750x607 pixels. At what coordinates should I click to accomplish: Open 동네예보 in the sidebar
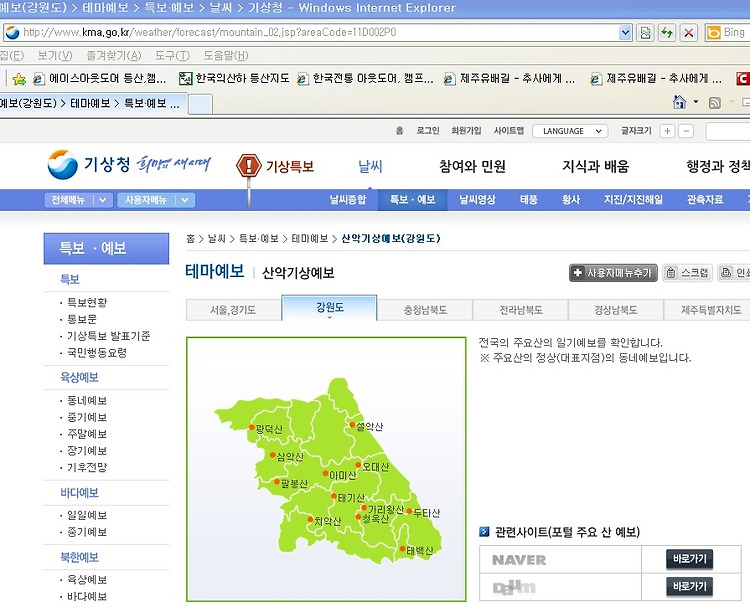(x=87, y=400)
